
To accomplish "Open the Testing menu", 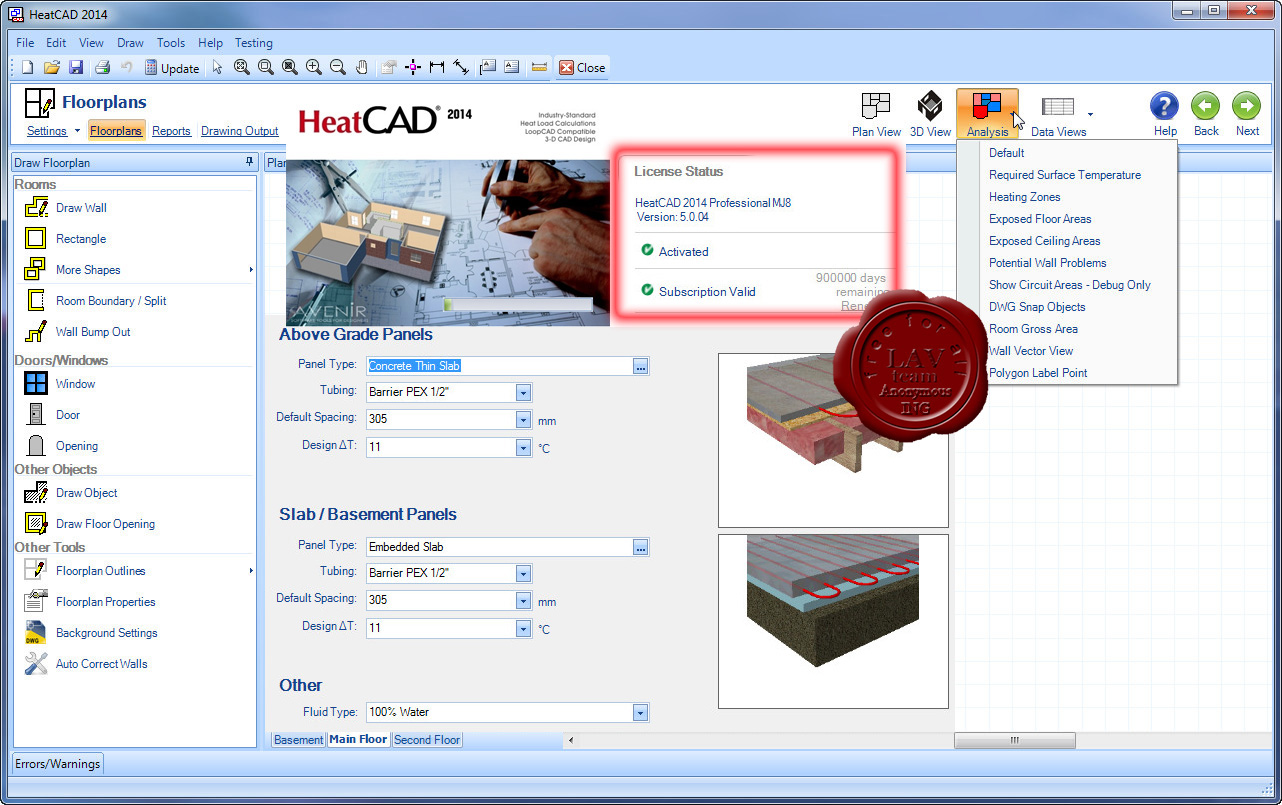I will (254, 43).
